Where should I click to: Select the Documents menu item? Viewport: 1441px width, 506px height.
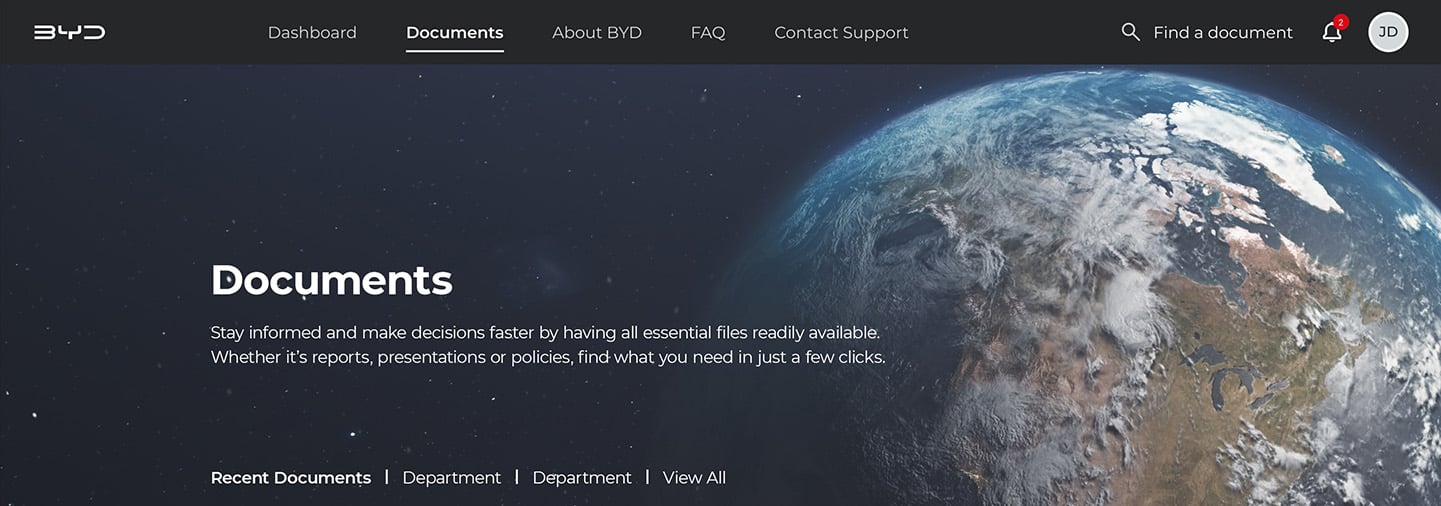point(455,32)
